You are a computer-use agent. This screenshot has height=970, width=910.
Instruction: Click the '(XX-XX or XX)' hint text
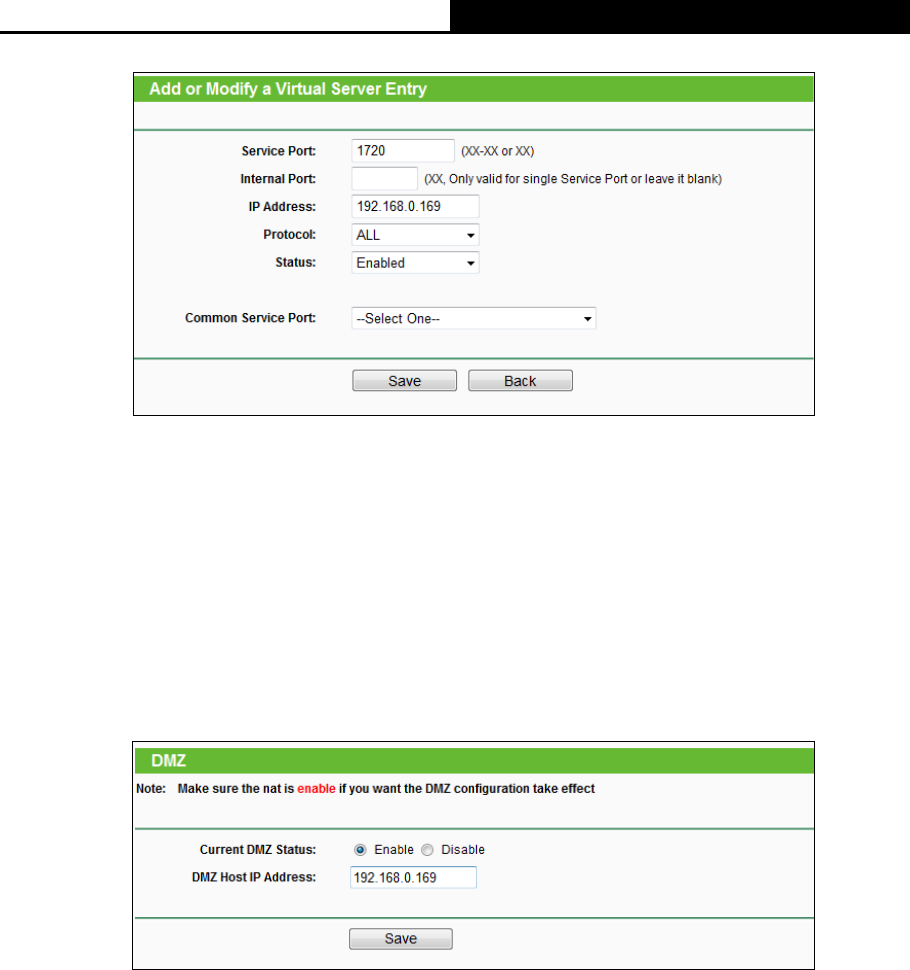coord(497,151)
